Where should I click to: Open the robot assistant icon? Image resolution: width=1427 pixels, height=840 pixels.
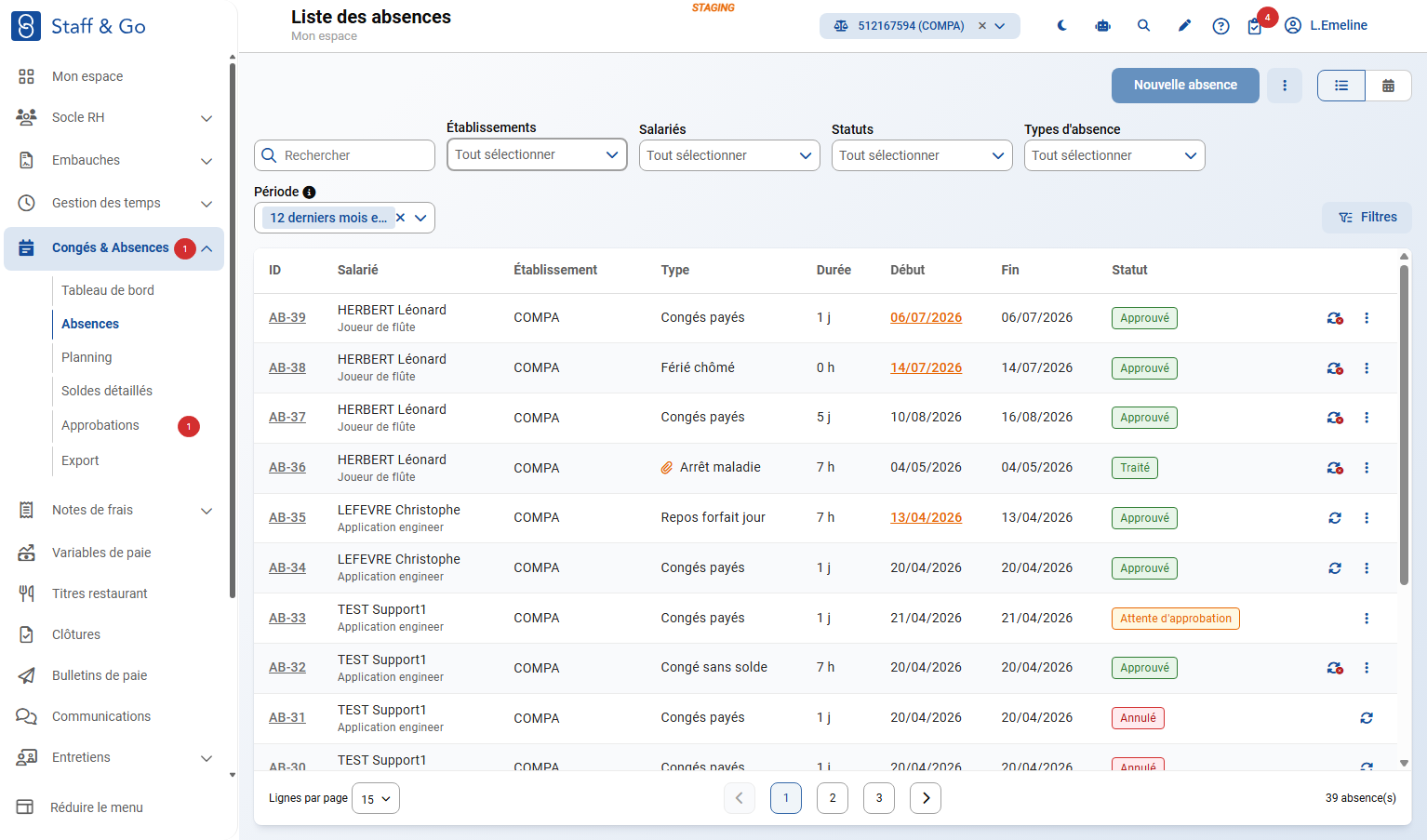pyautogui.click(x=1103, y=26)
